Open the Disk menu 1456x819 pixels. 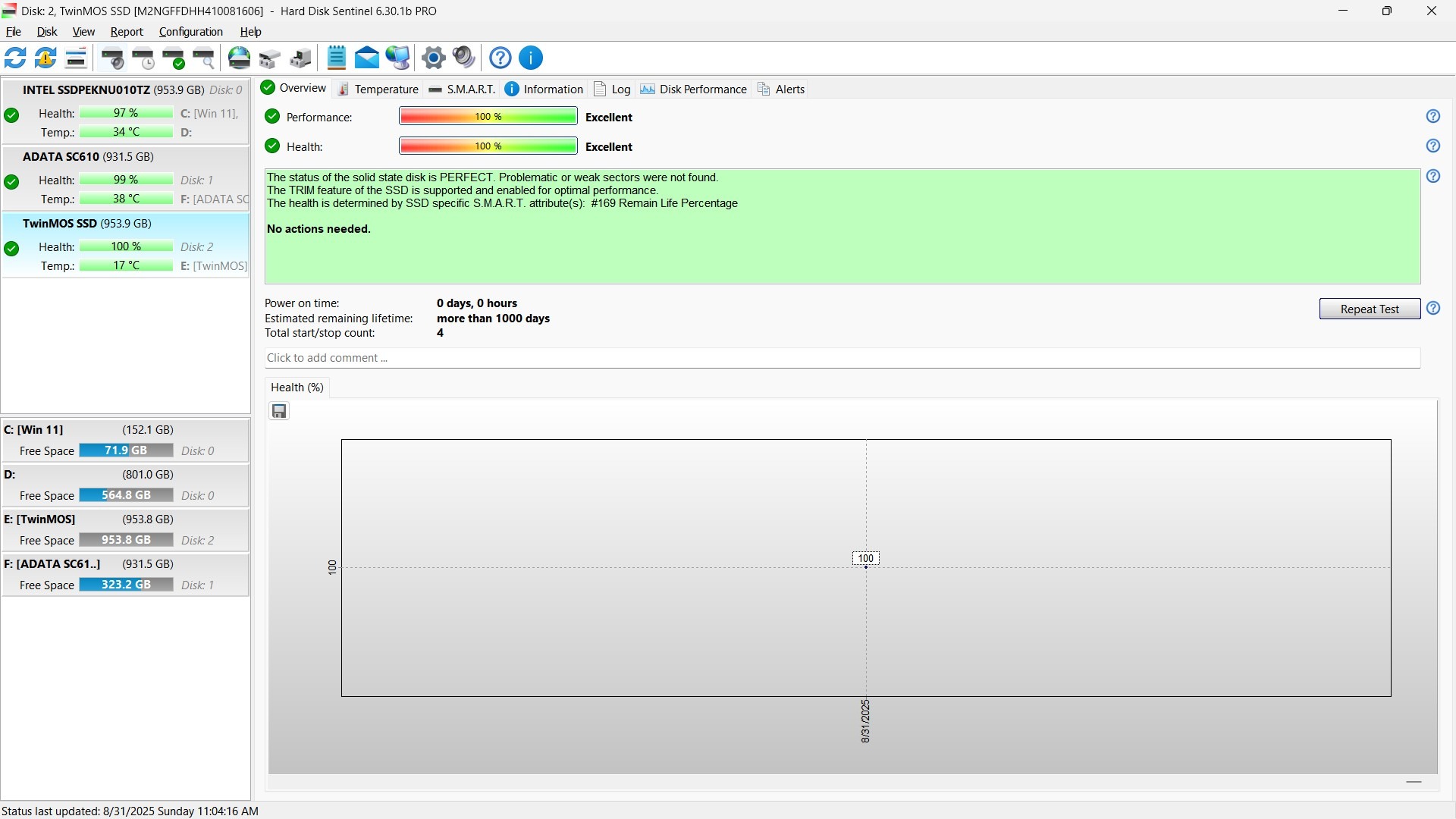click(47, 32)
